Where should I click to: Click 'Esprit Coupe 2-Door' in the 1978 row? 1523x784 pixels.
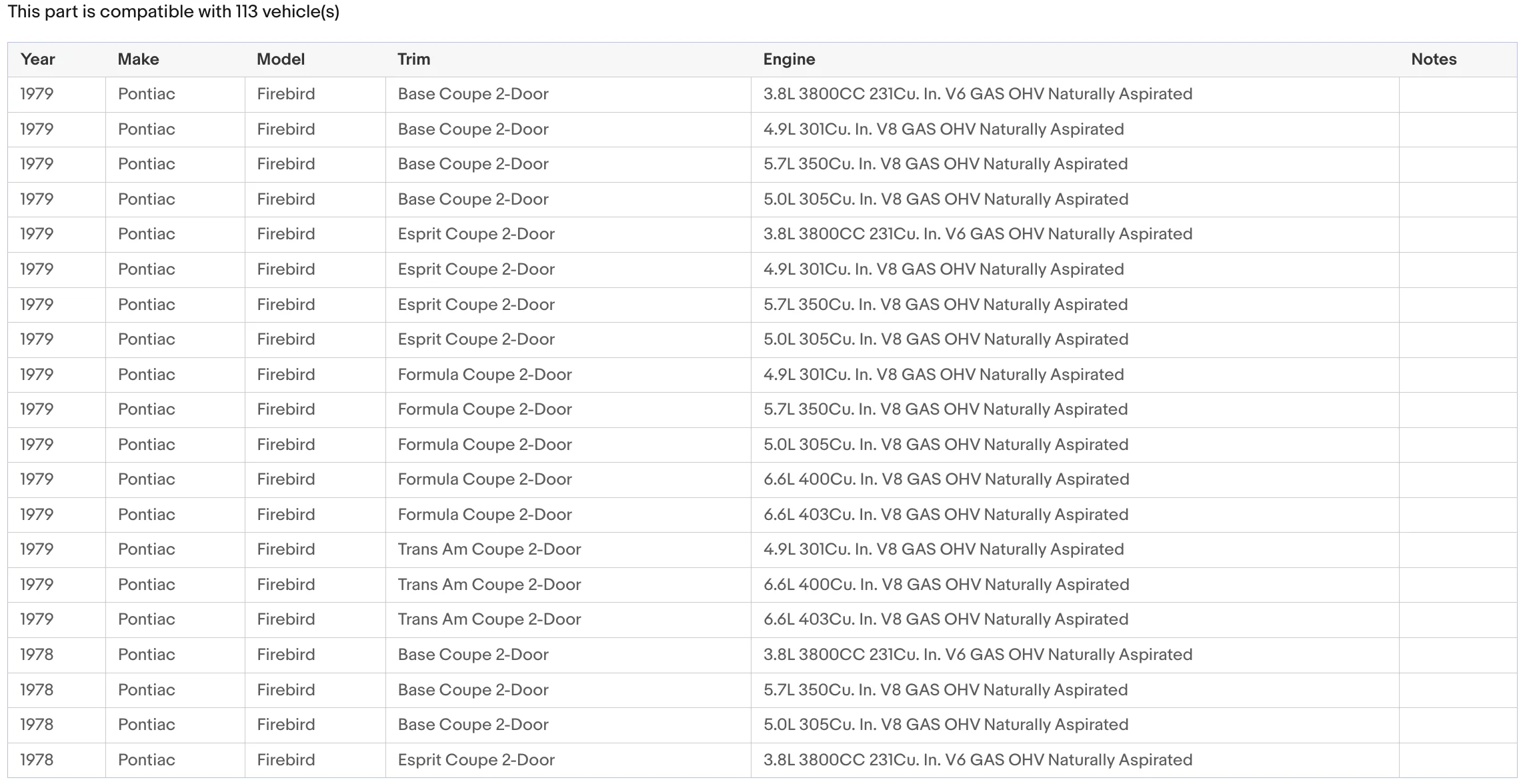476,760
